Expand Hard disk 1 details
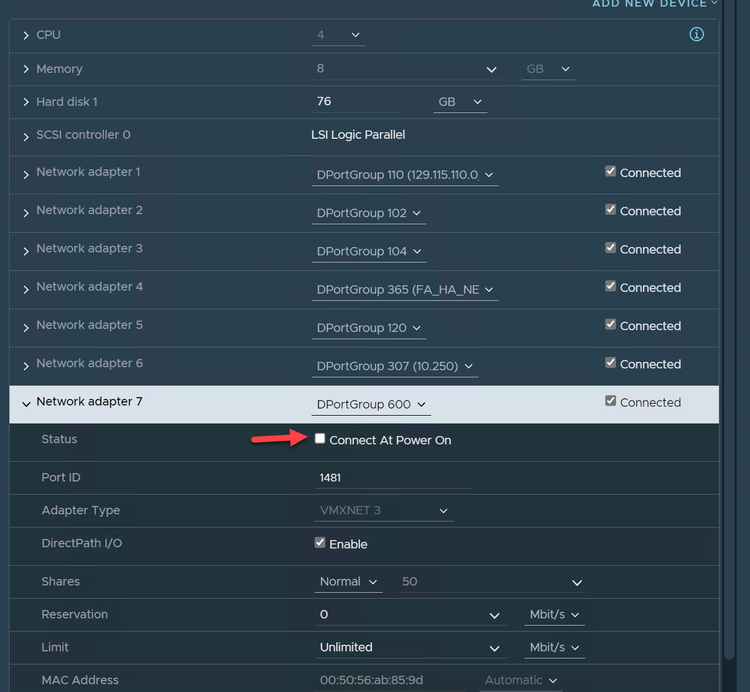The image size is (750, 692). pyautogui.click(x=26, y=102)
